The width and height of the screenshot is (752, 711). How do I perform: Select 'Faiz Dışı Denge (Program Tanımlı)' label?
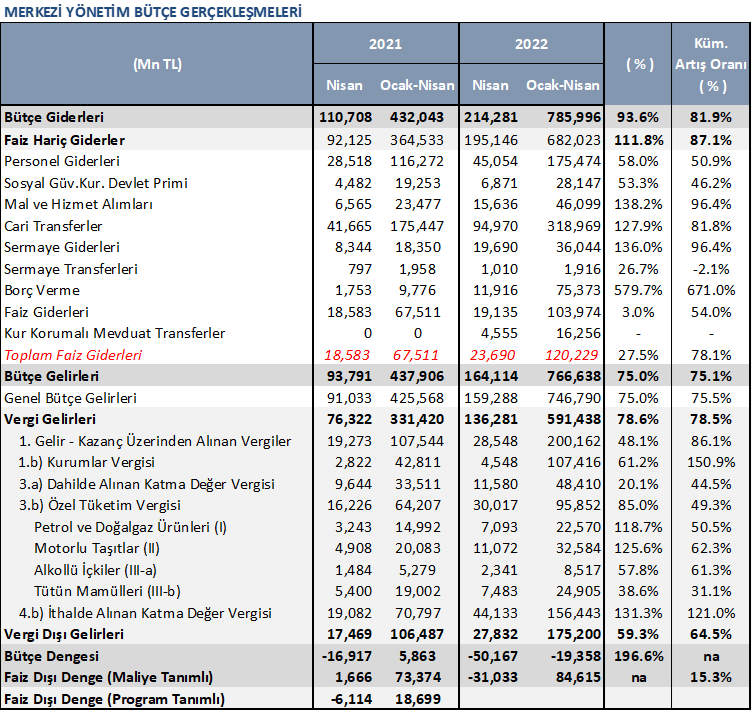(x=114, y=699)
